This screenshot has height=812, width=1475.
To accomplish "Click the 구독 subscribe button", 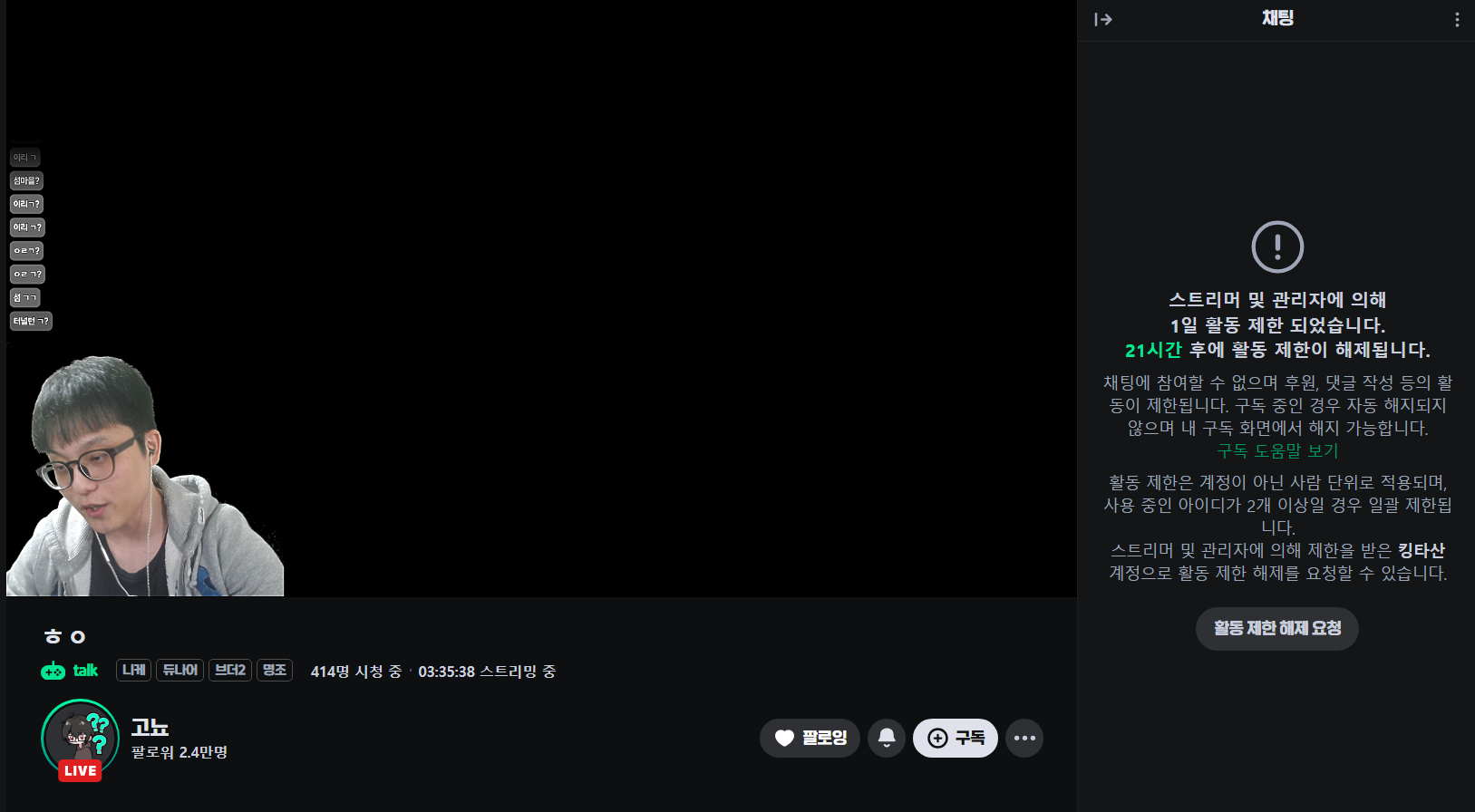I will click(x=956, y=738).
